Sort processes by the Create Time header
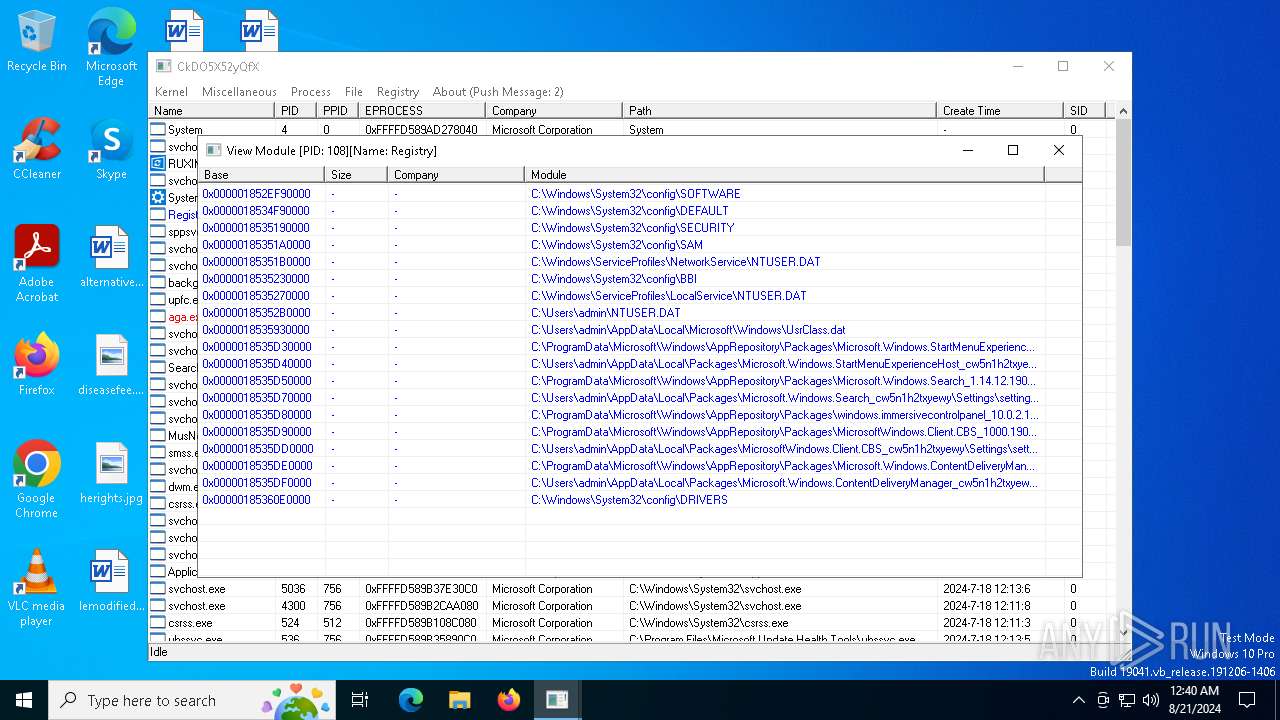1280x720 pixels. pos(1000,111)
